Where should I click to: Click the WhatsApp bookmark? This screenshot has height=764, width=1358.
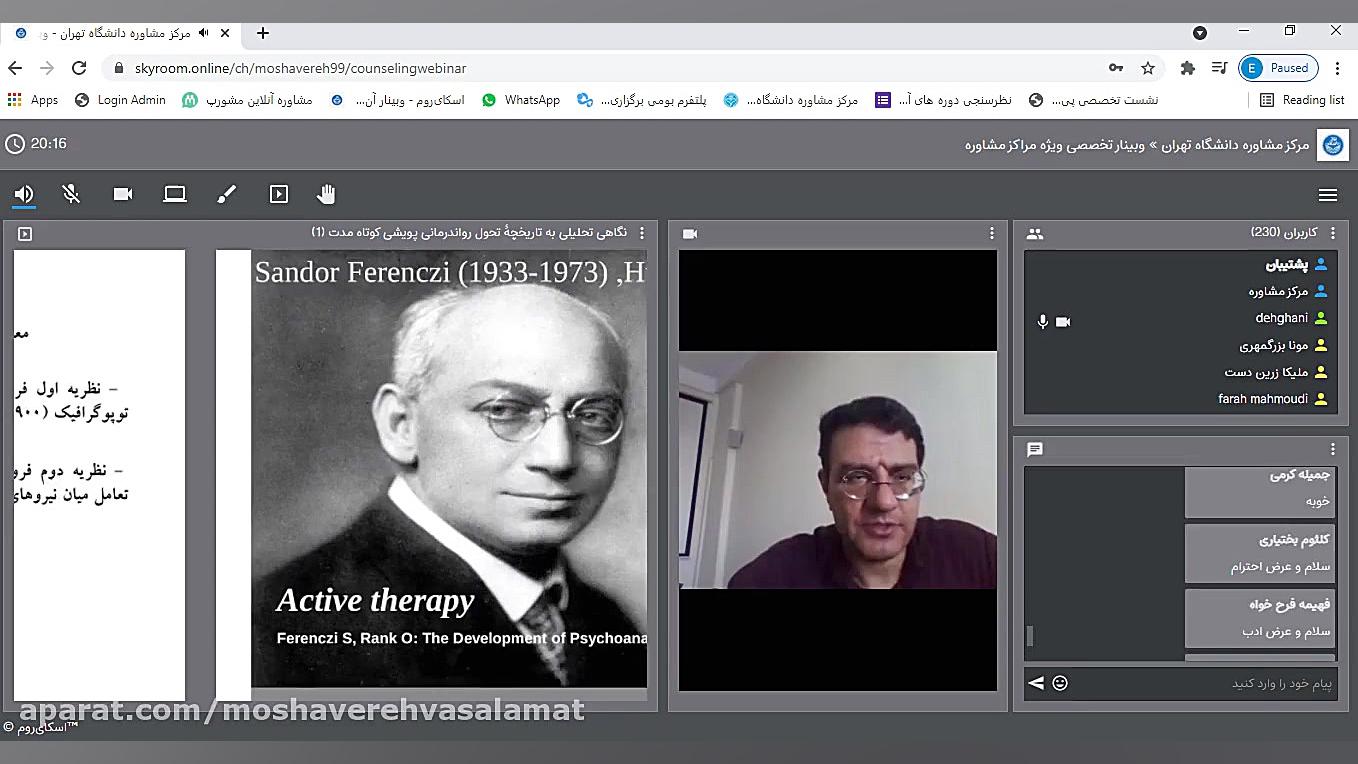(x=521, y=100)
